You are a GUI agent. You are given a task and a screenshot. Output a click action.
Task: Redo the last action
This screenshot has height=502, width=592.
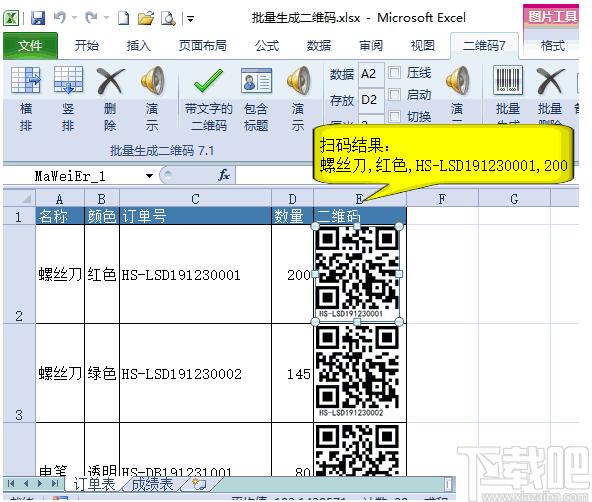[92, 17]
